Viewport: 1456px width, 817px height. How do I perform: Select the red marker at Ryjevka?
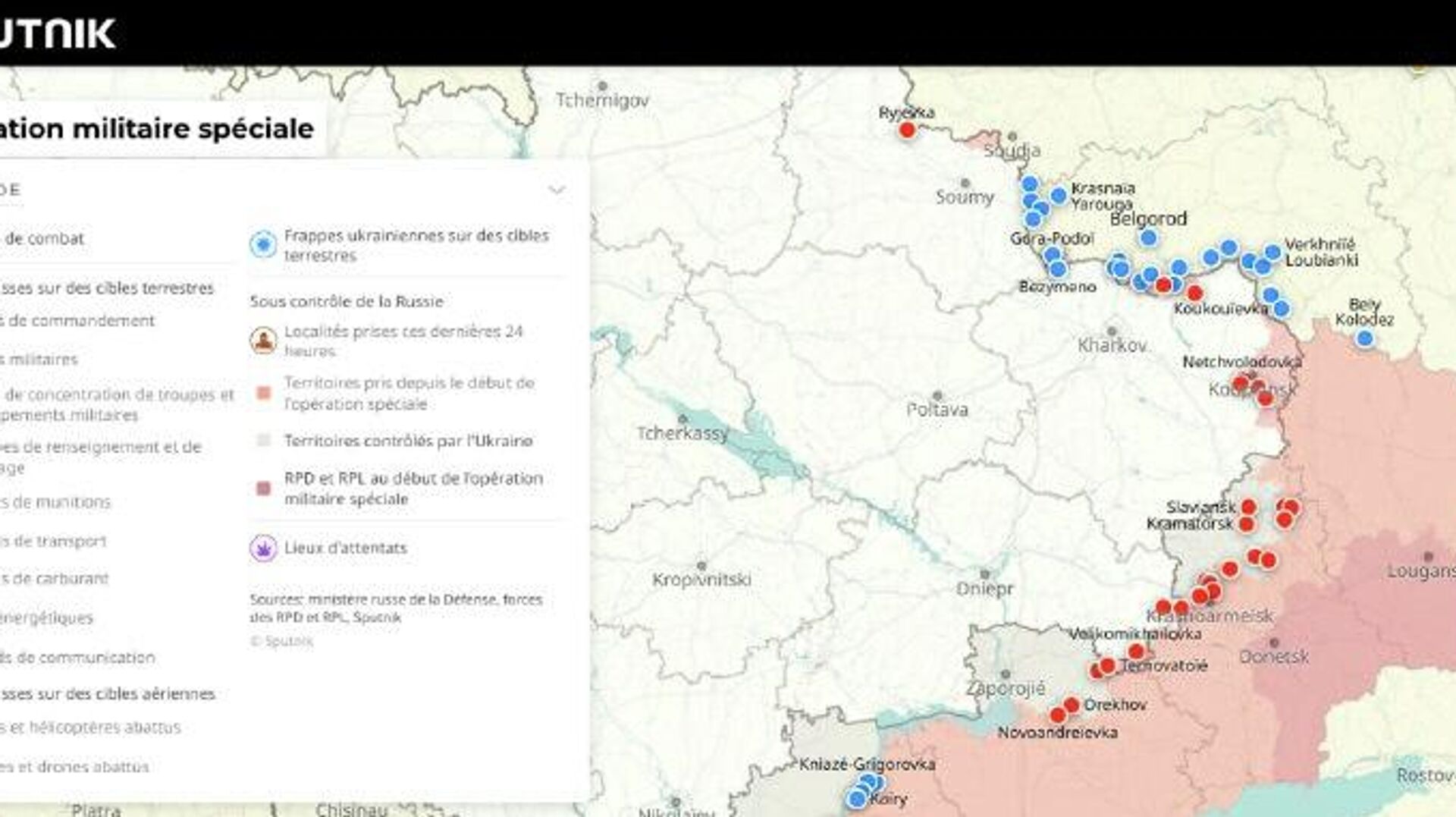[x=907, y=130]
